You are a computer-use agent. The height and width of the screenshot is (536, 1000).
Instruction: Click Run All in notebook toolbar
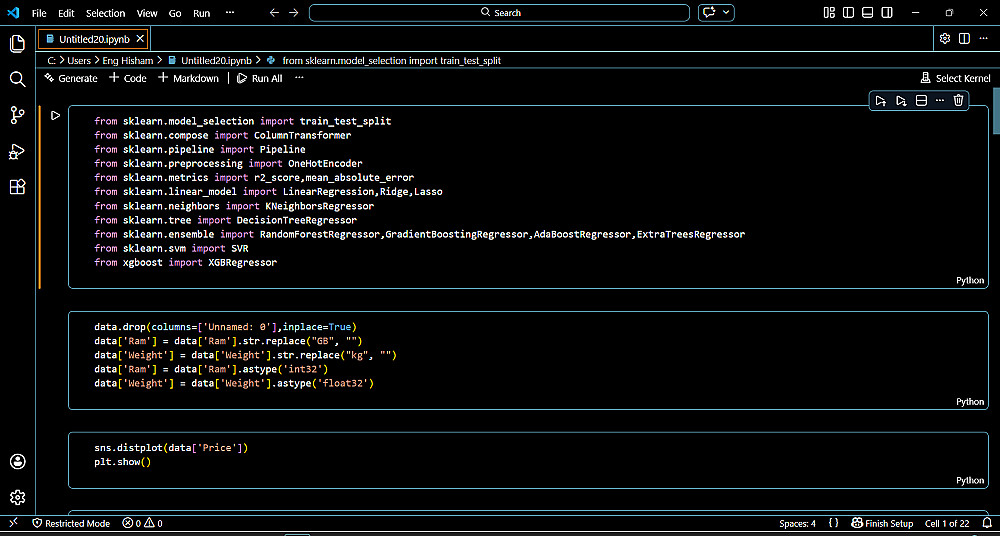tap(259, 78)
